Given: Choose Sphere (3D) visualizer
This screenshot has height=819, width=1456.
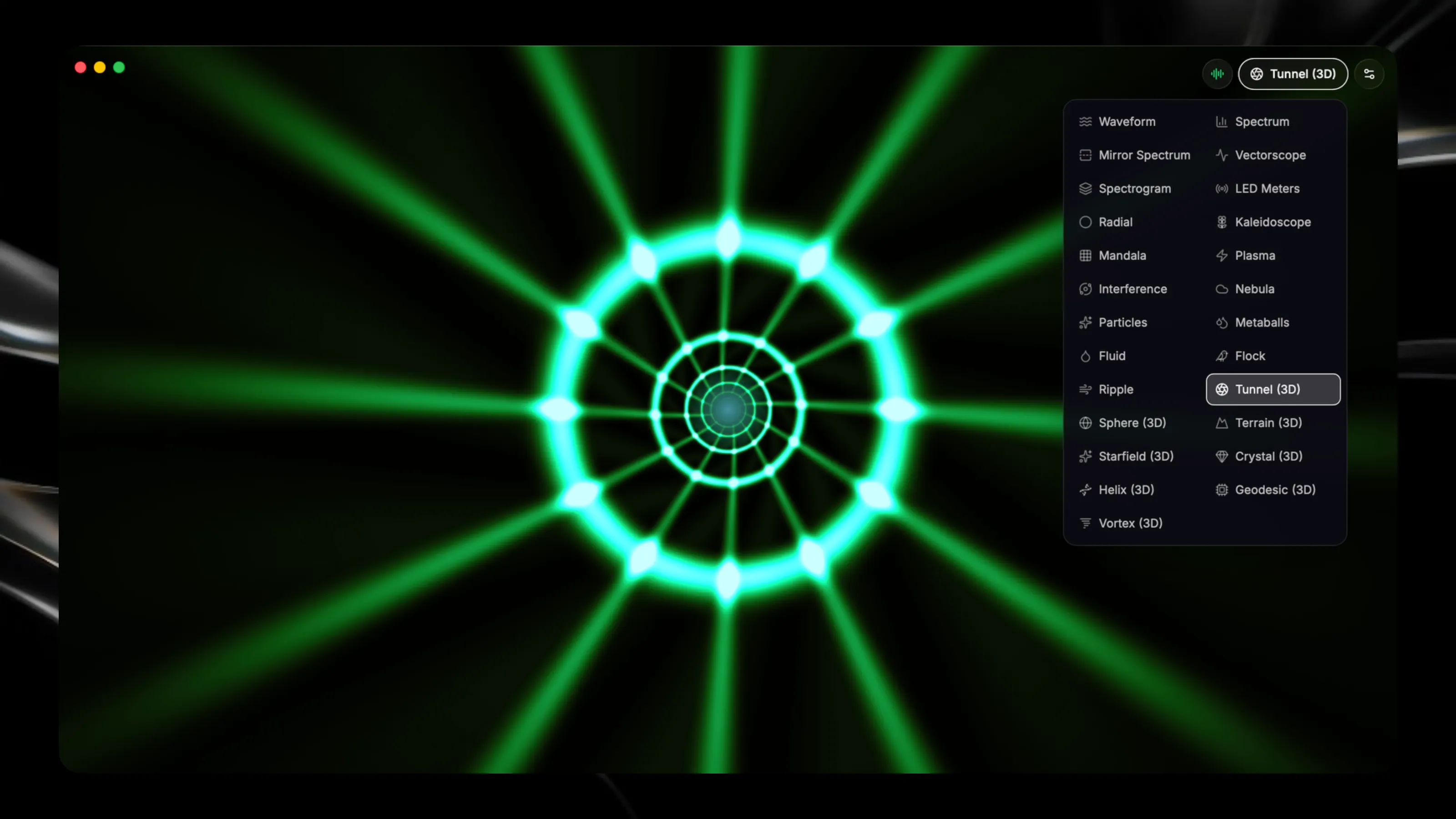Looking at the screenshot, I should pos(1137,423).
